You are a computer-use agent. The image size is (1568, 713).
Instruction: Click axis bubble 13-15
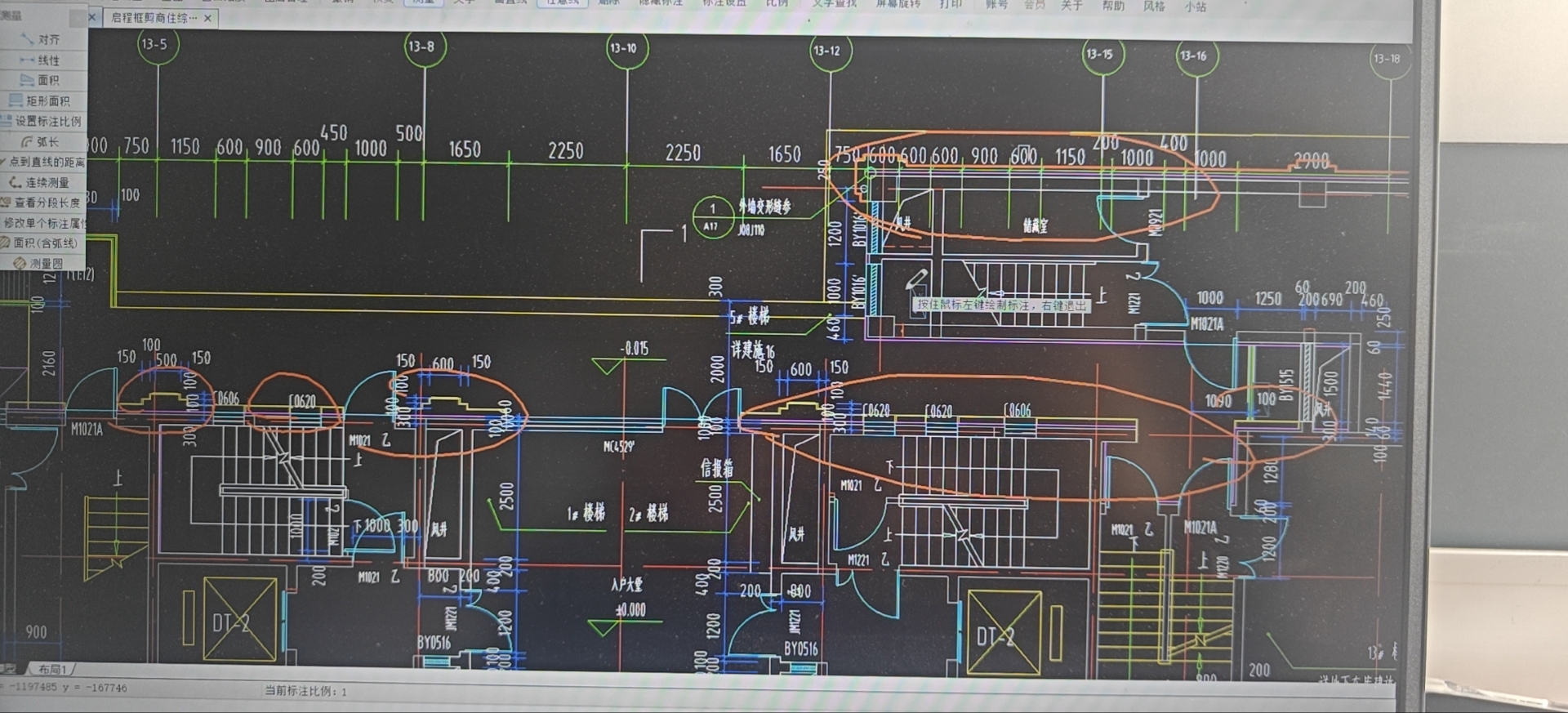click(1101, 55)
